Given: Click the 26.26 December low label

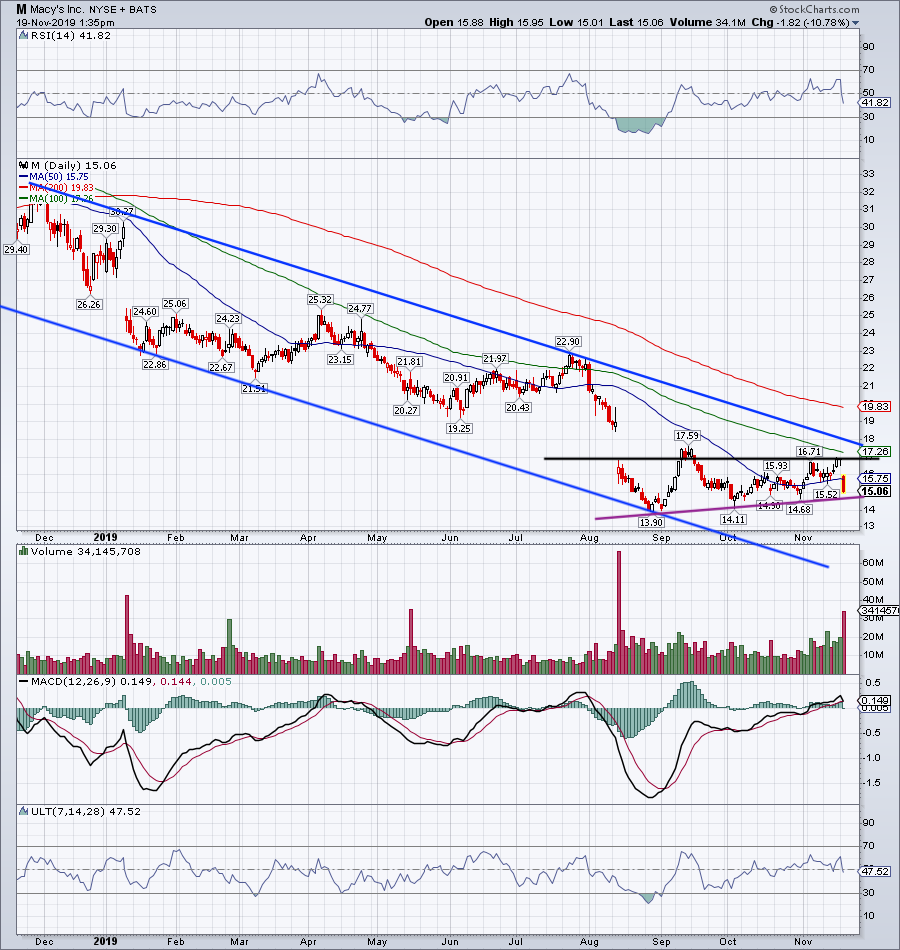Looking at the screenshot, I should click(x=88, y=304).
